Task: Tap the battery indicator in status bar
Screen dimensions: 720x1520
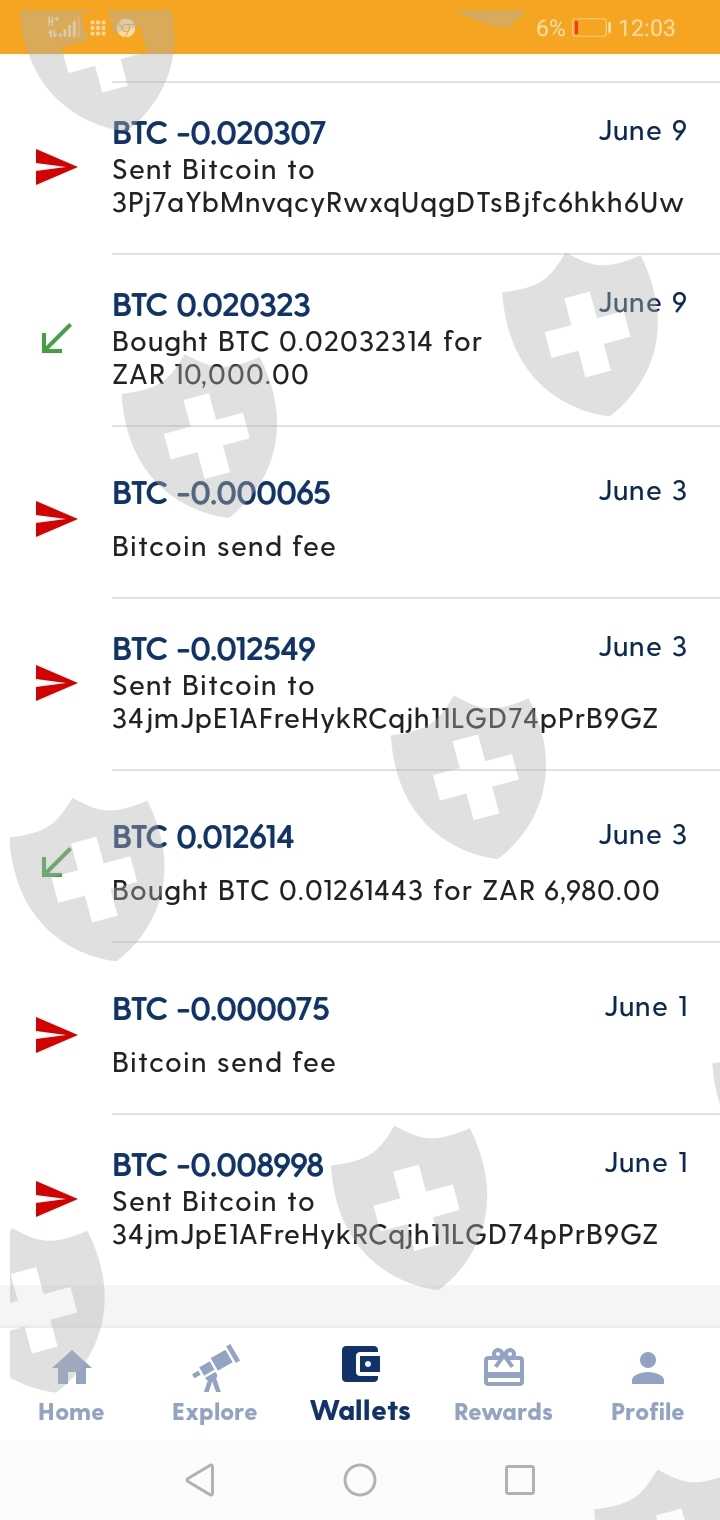Action: (591, 28)
